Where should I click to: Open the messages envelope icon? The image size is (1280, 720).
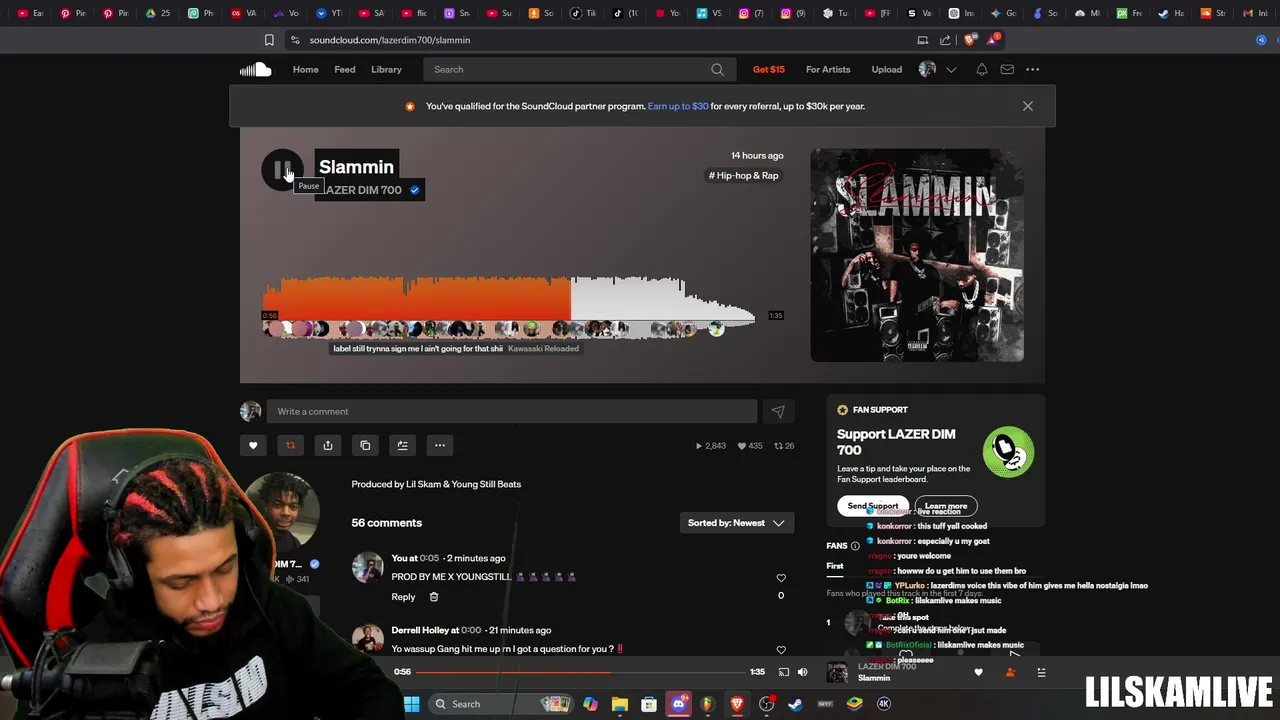click(x=1007, y=69)
